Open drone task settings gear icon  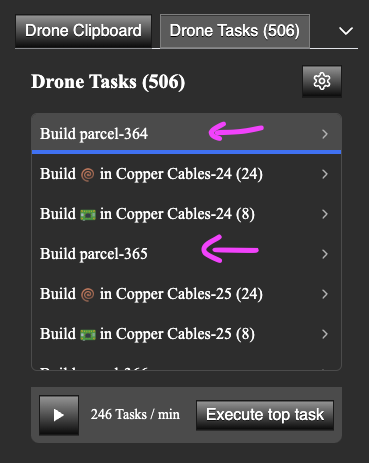pos(322,81)
